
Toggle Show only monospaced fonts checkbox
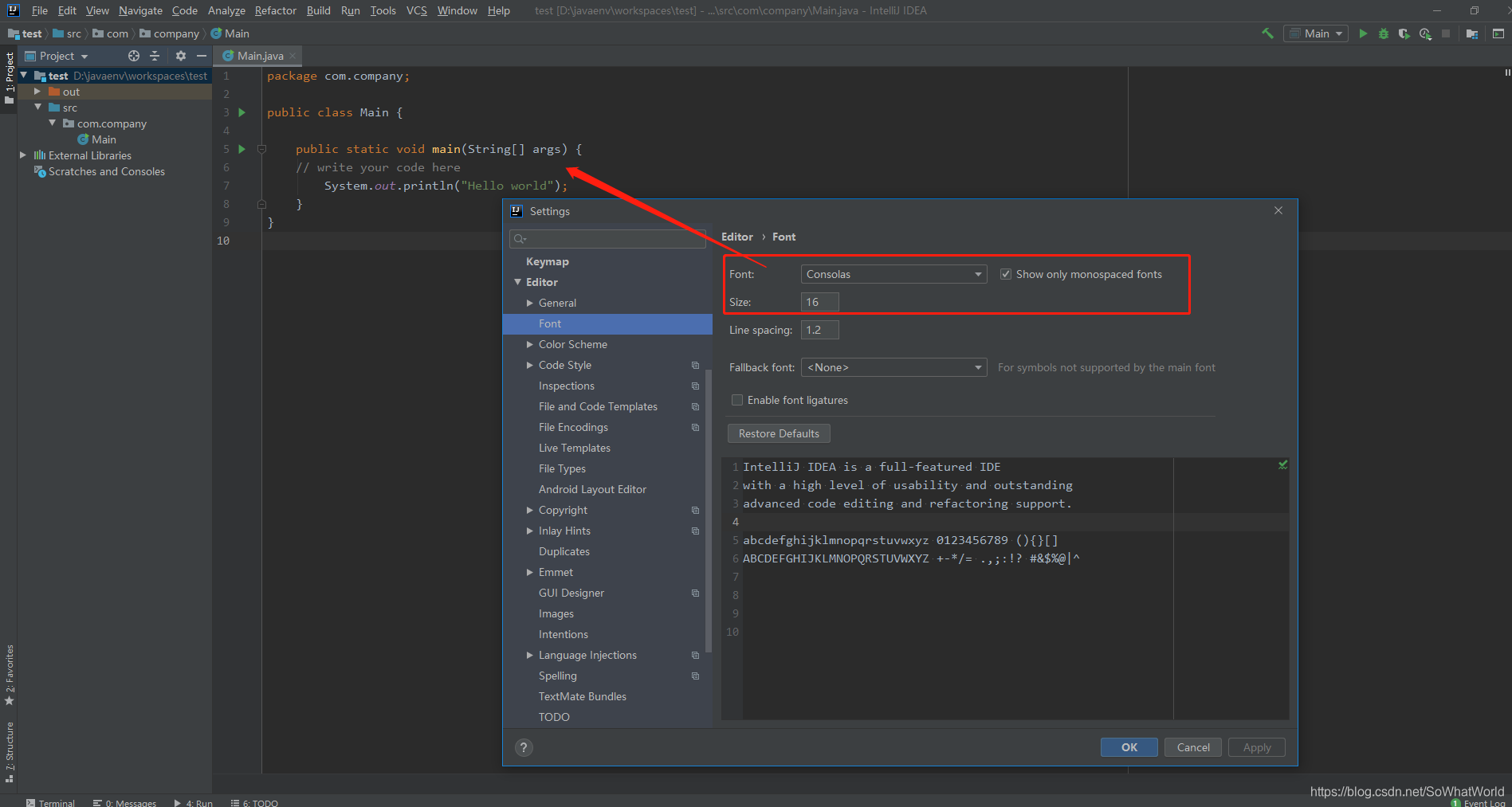click(x=1006, y=274)
